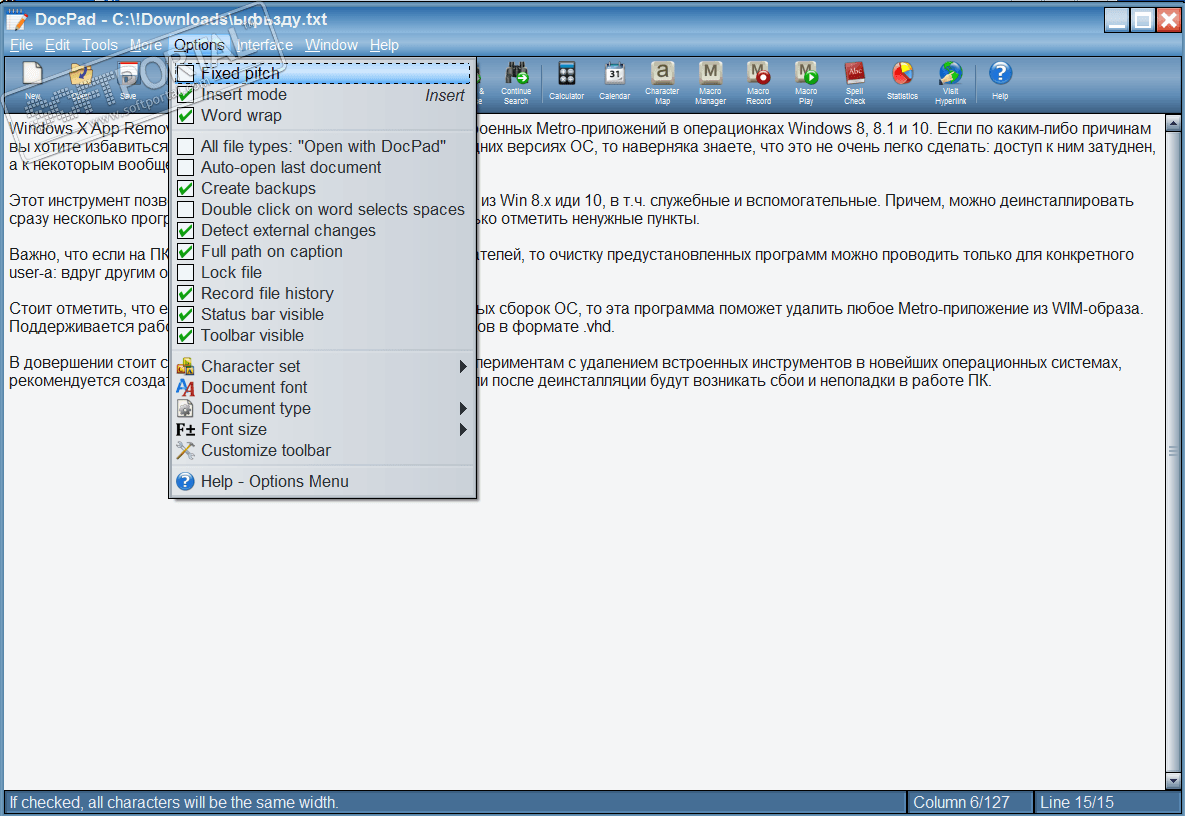
Task: Hide the status bar via Status bar visible
Action: [185, 314]
